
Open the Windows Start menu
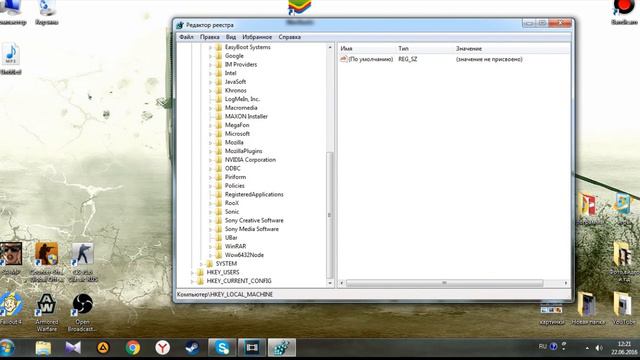pyautogui.click(x=8, y=348)
